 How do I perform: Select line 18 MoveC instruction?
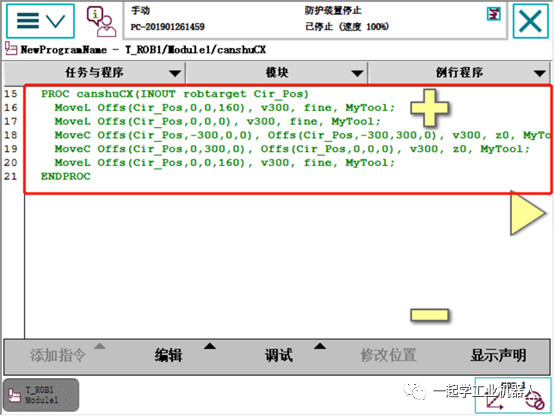(x=302, y=135)
